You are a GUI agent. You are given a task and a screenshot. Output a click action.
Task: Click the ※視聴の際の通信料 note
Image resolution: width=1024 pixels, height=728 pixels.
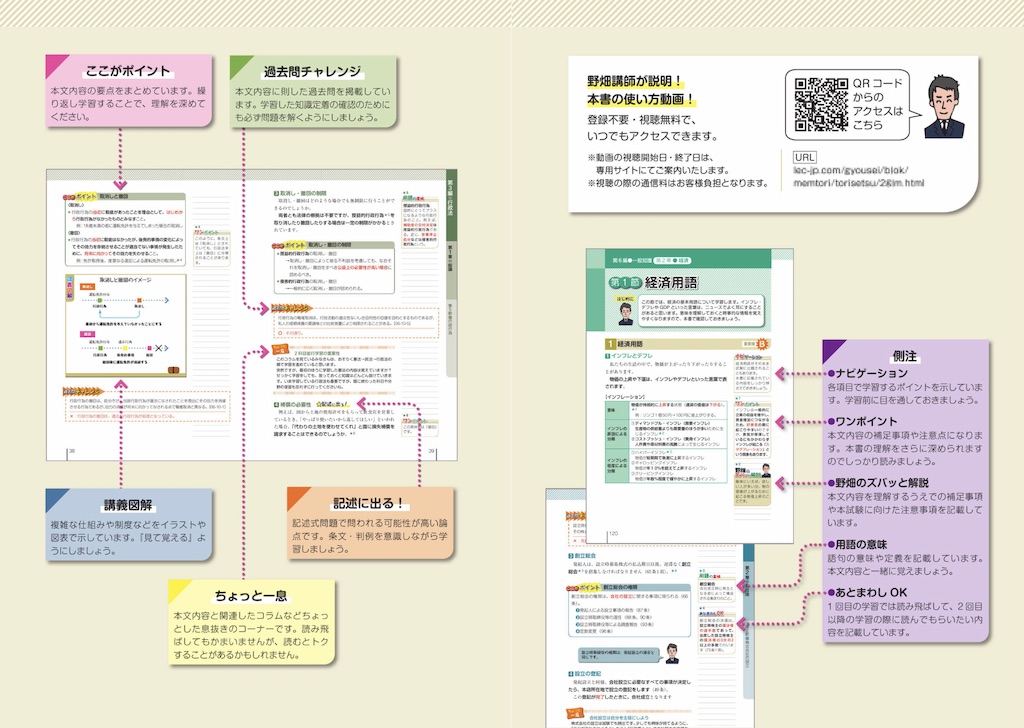tap(679, 183)
